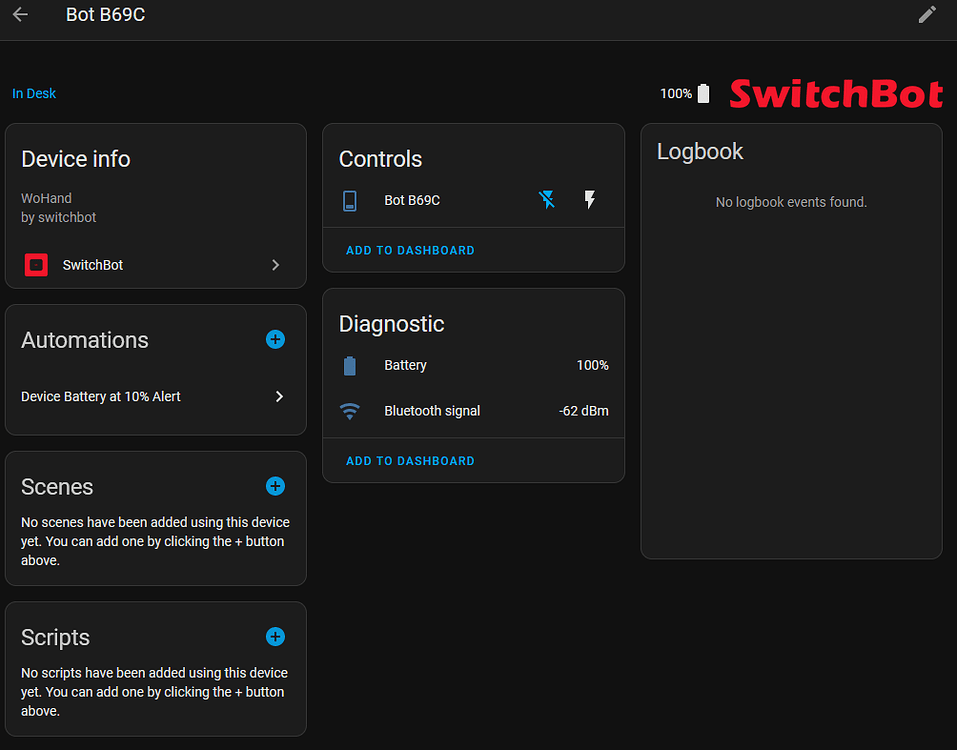This screenshot has height=750, width=957.
Task: Open the In Desk area link
Action: click(x=34, y=93)
